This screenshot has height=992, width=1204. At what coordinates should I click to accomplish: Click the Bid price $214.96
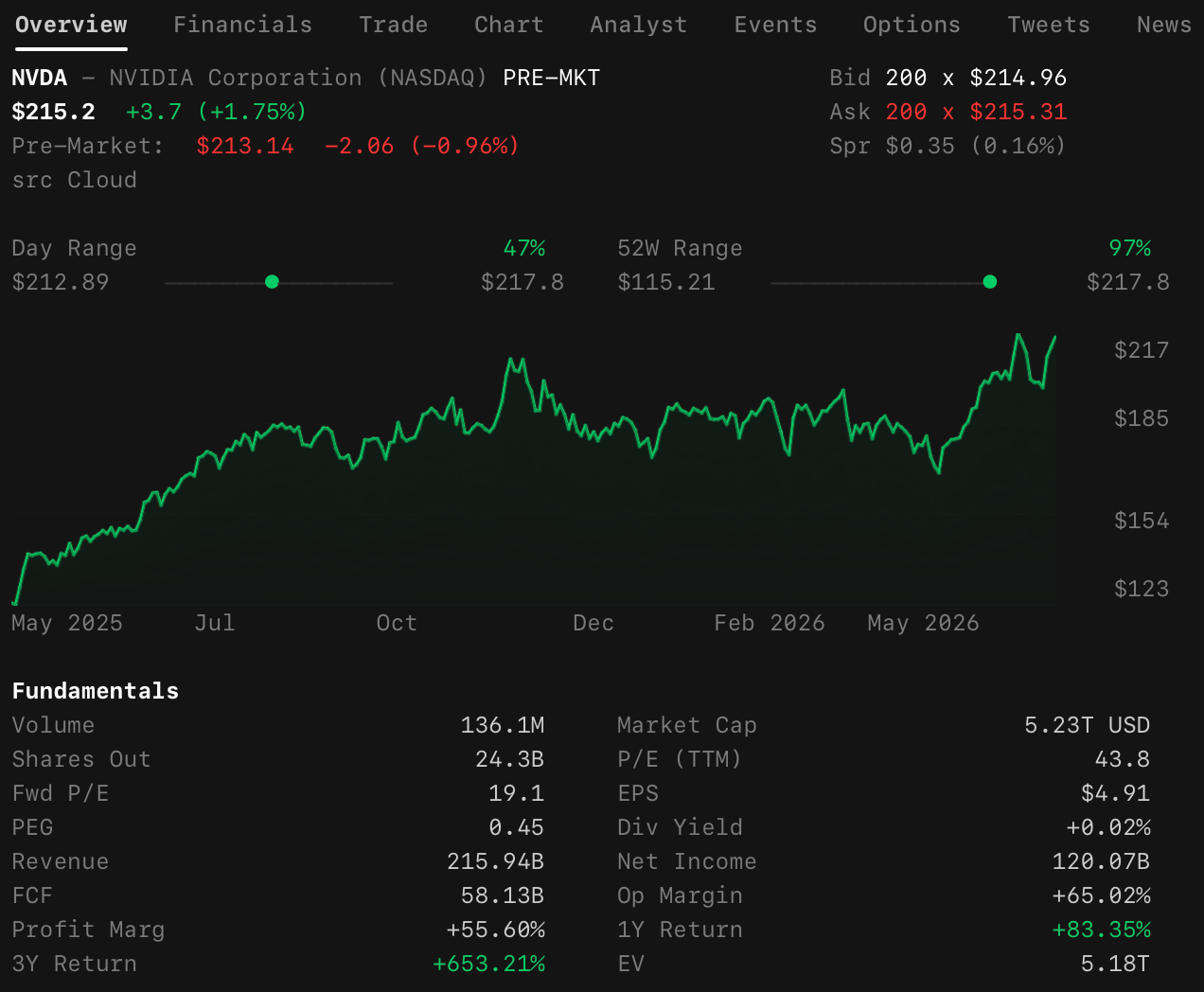[x=1018, y=78]
